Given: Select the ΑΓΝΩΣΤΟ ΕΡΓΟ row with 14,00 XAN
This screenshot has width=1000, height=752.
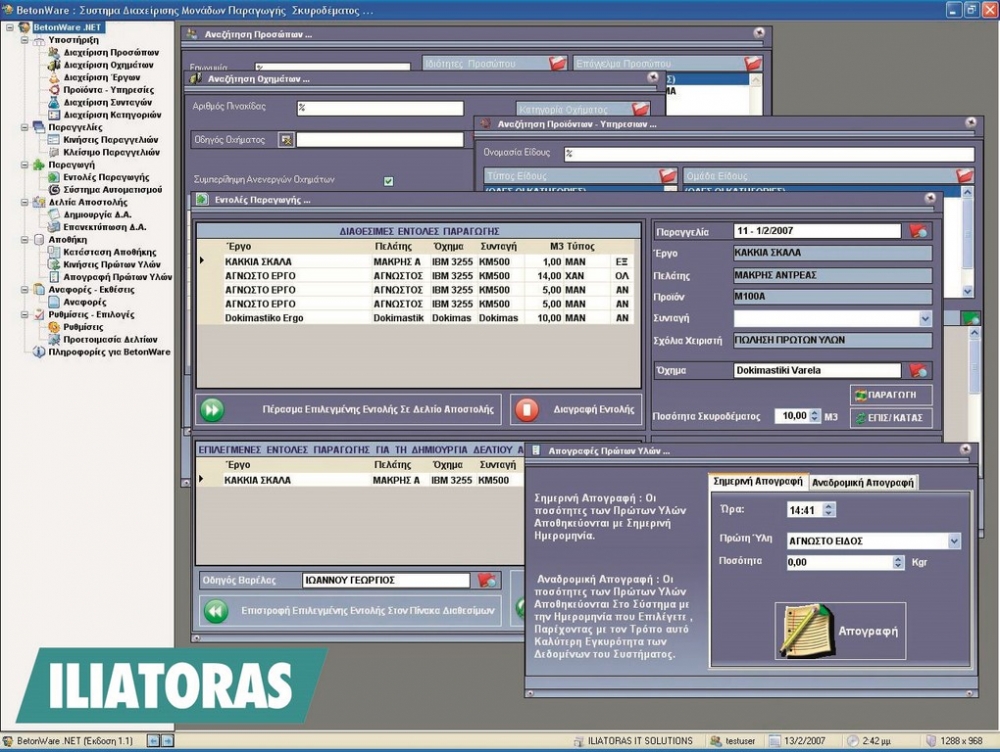Looking at the screenshot, I should point(415,276).
